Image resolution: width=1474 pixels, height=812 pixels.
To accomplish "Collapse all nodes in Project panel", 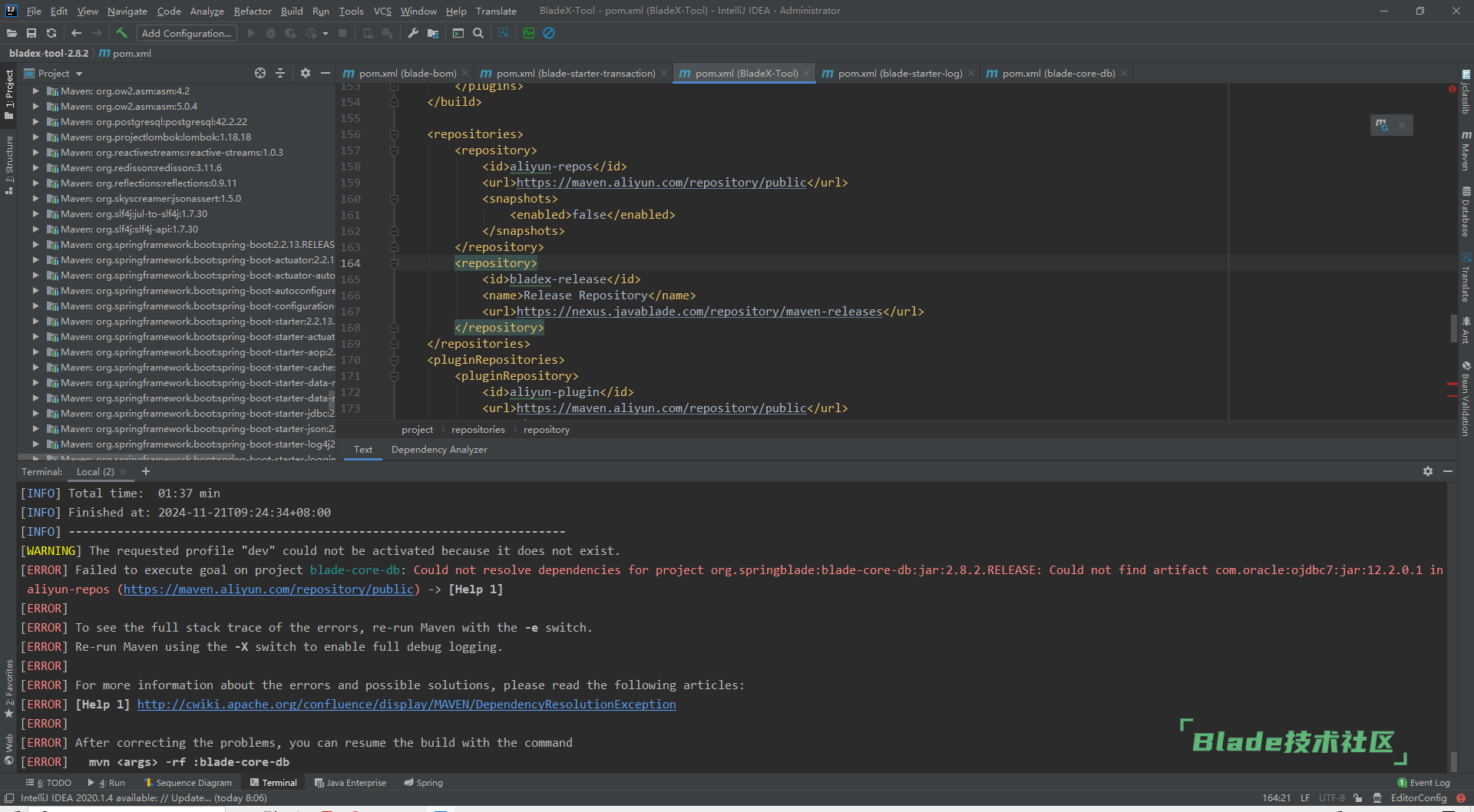I will tap(280, 73).
